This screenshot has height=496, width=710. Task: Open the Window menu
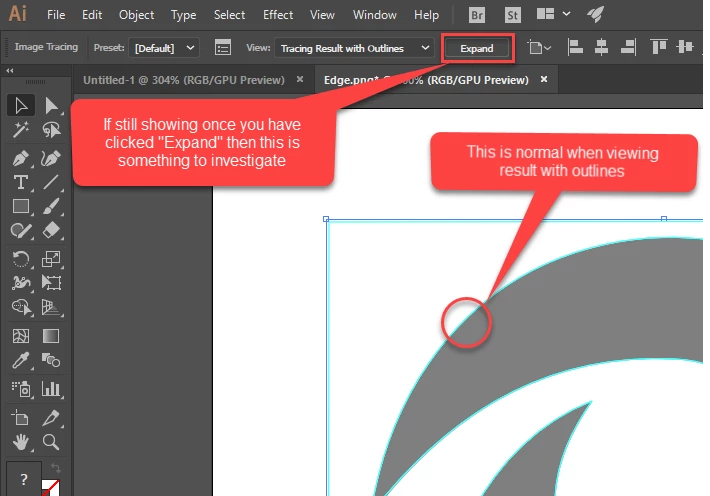[x=375, y=15]
